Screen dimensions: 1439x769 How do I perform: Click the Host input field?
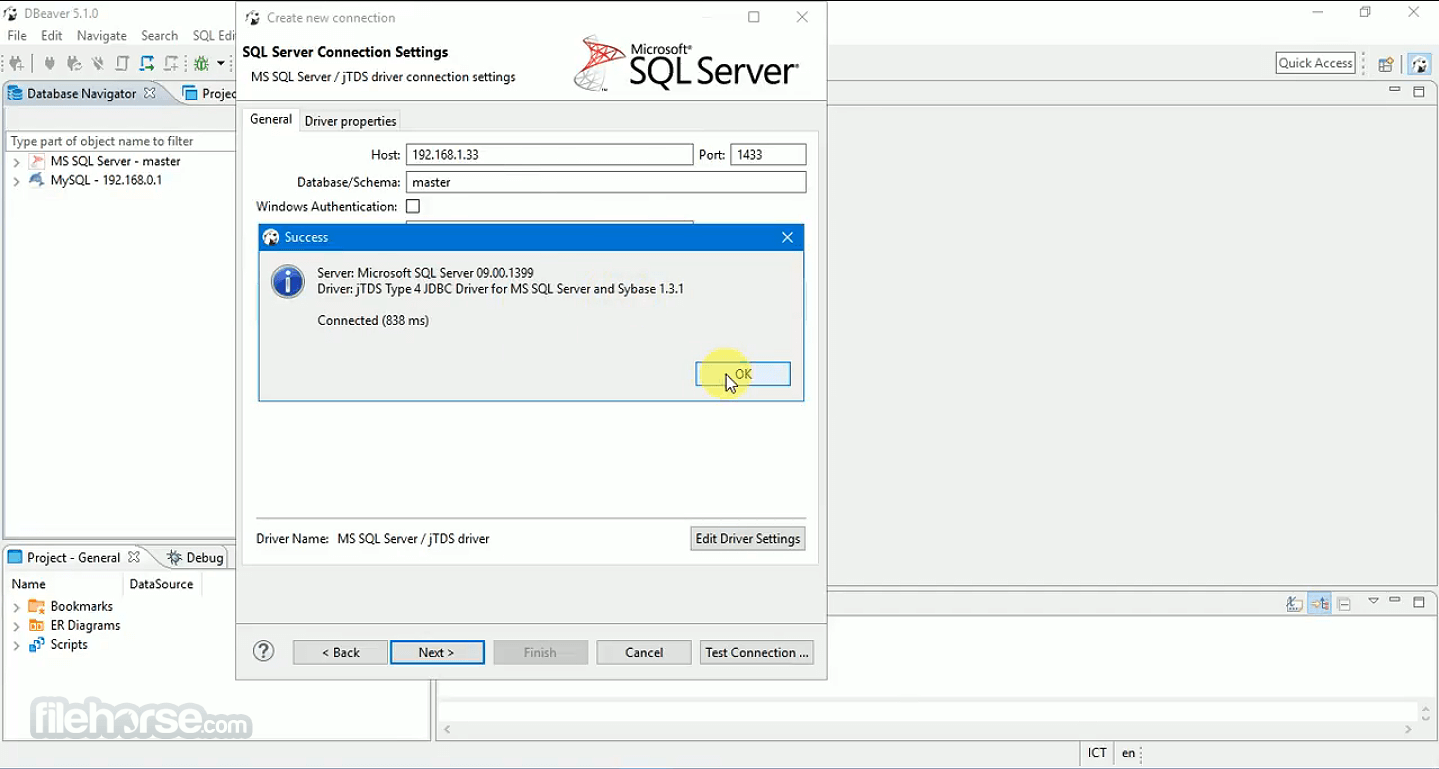point(549,155)
